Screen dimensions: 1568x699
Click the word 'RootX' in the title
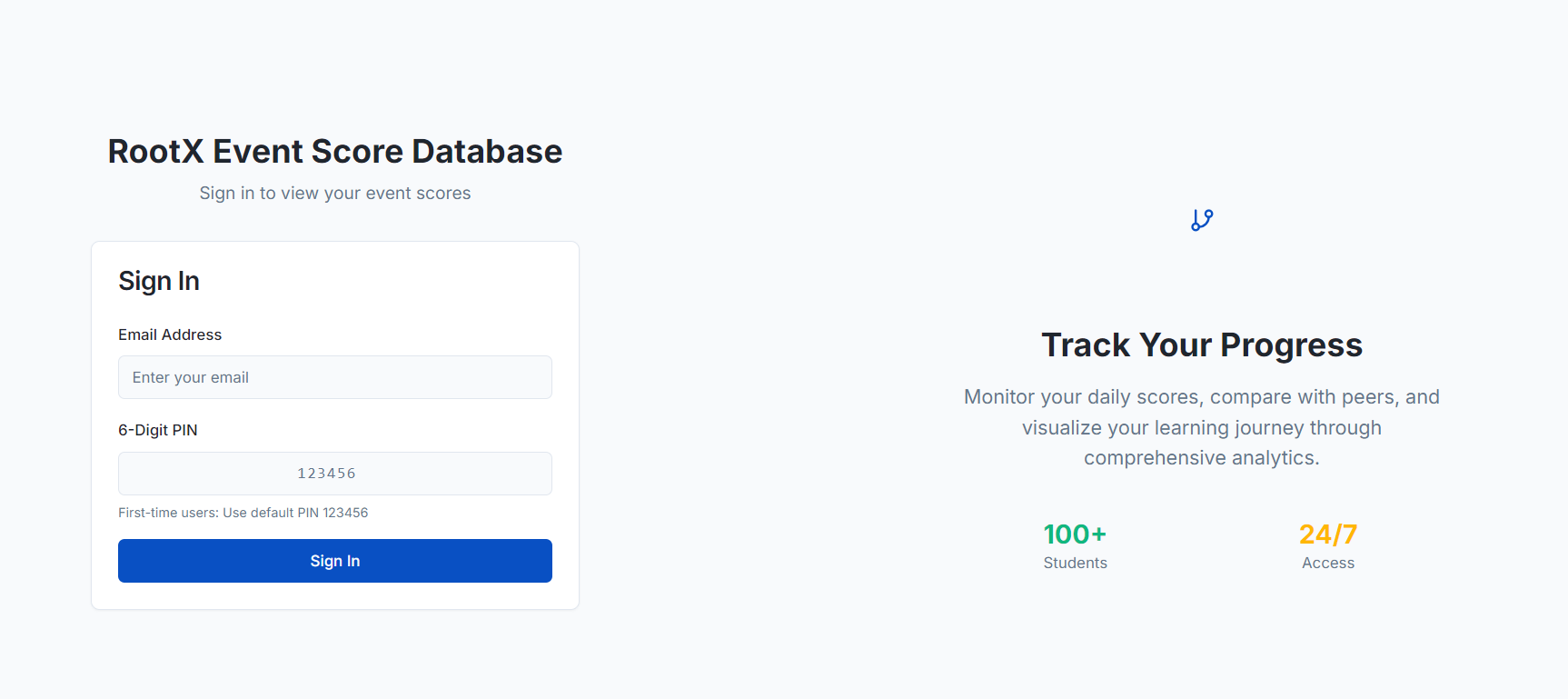(155, 151)
